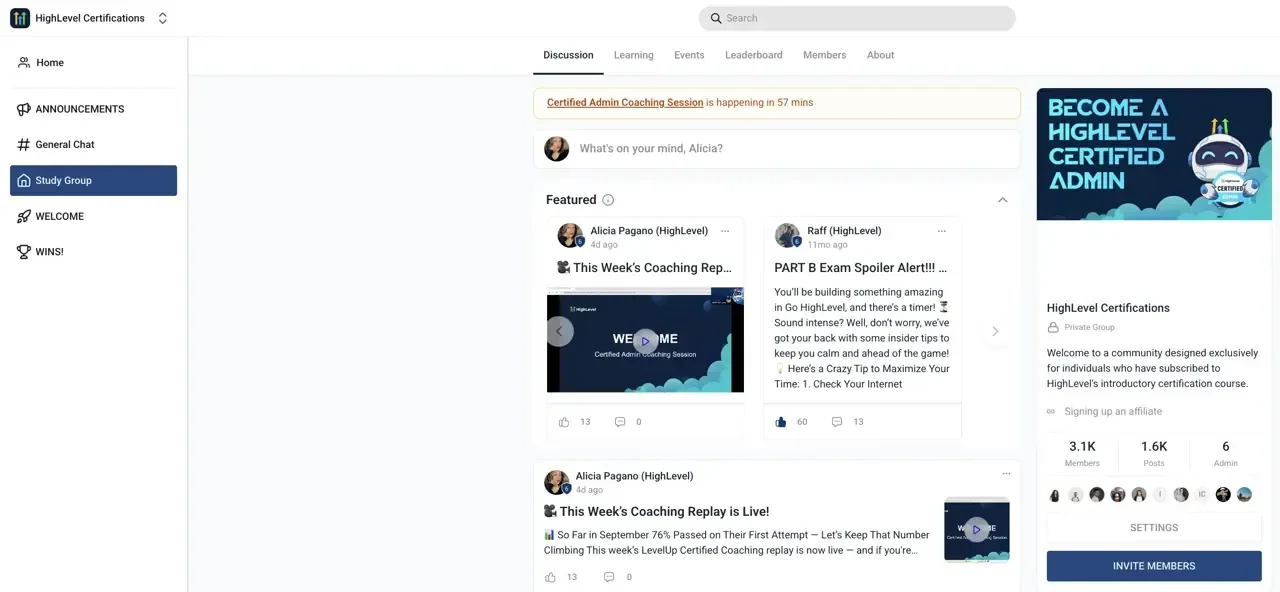Open 'PART B Exam Spoiler Alert!!!' post title
This screenshot has height=592, width=1280.
coord(861,268)
